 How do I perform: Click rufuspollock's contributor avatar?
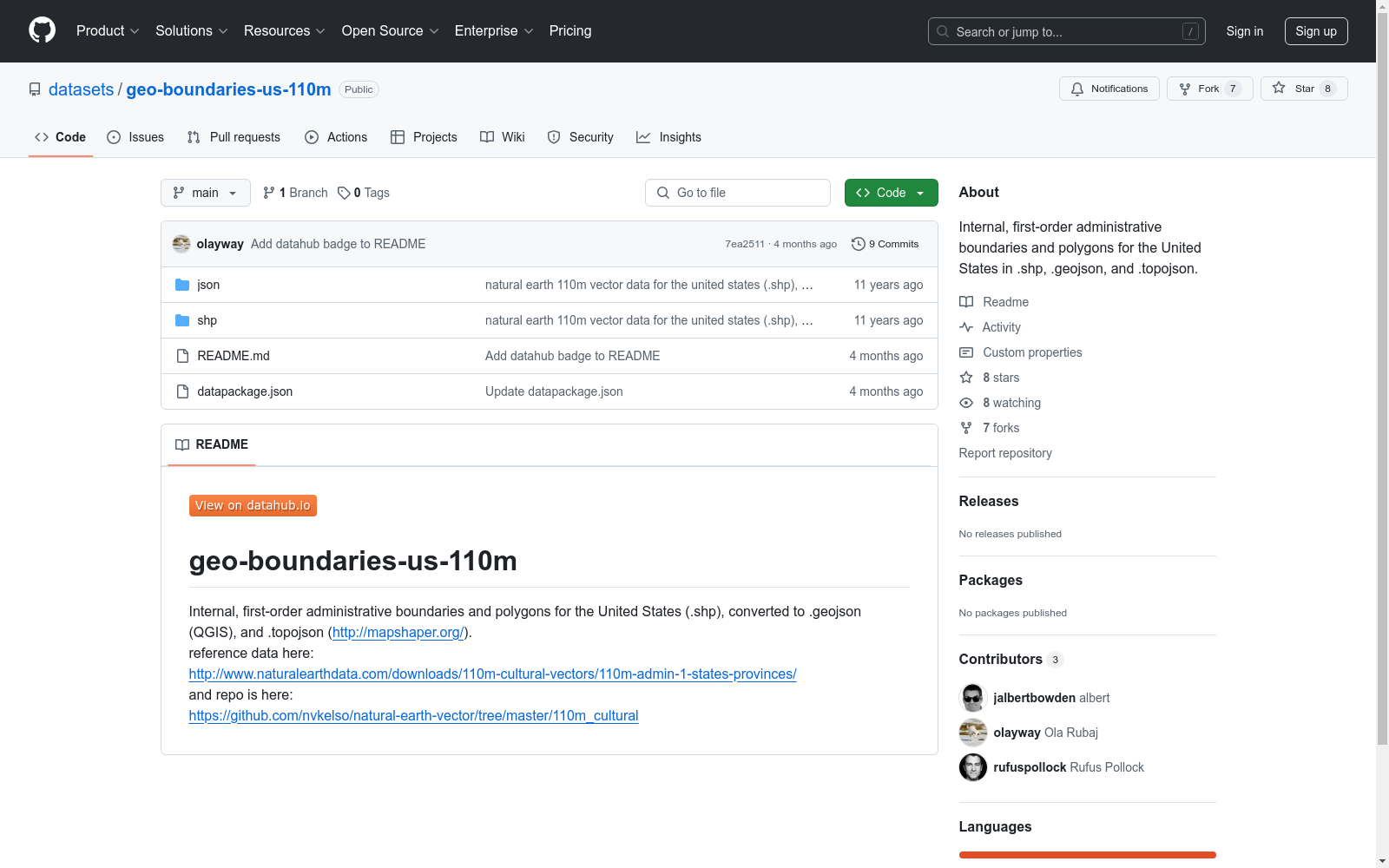(x=973, y=767)
